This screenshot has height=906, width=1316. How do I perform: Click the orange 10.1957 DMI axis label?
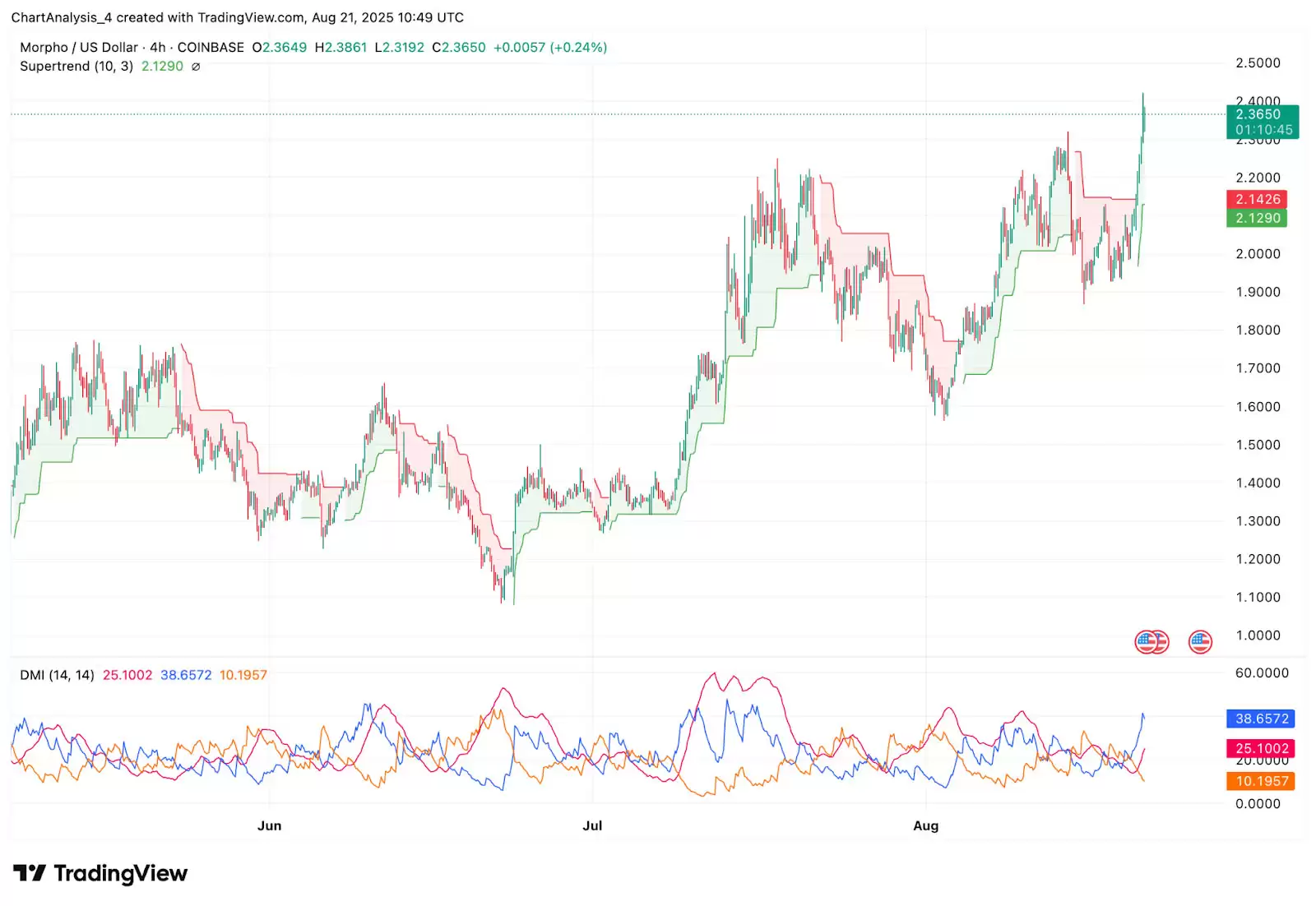click(1261, 781)
